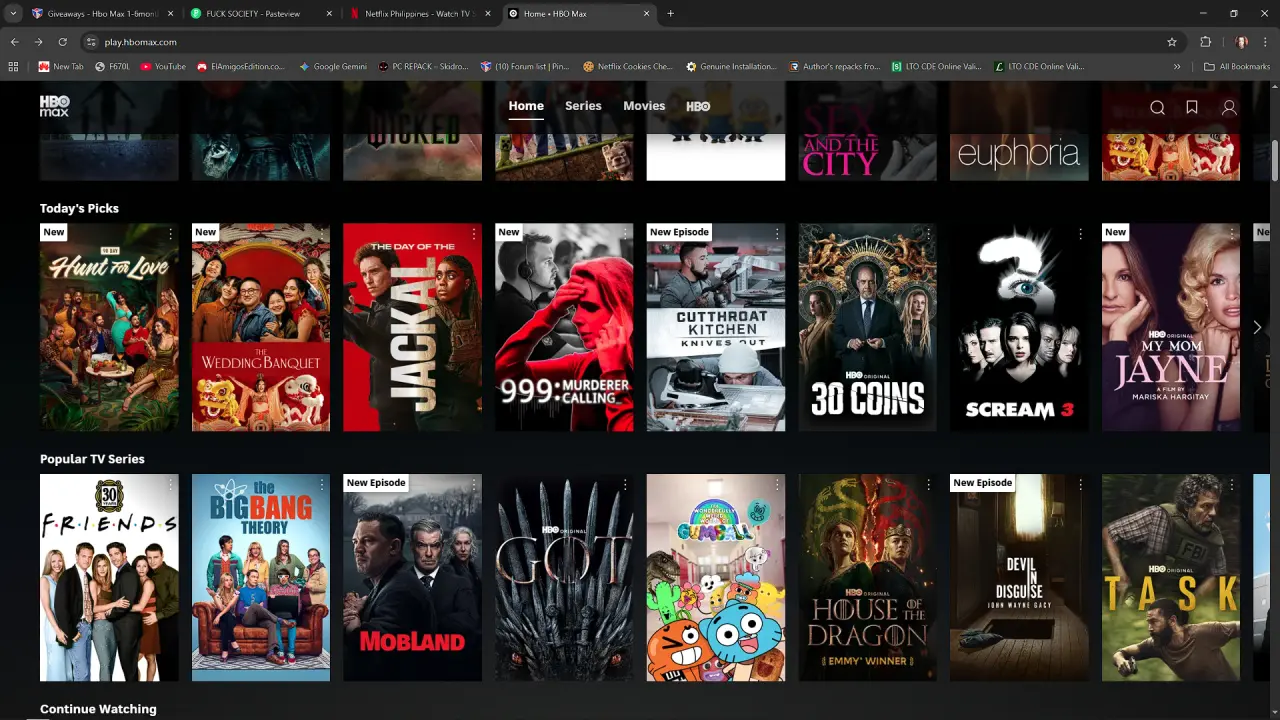Open the F670L bookmark

point(112,66)
